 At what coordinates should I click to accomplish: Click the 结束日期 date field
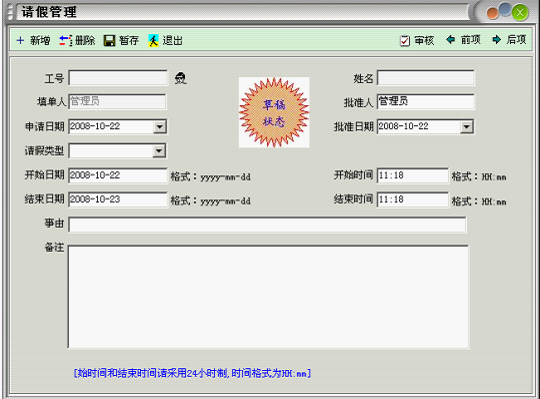[118, 200]
